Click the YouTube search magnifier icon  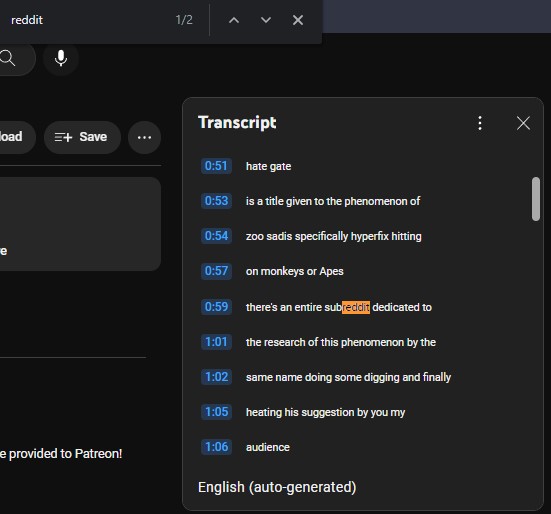click(8, 58)
